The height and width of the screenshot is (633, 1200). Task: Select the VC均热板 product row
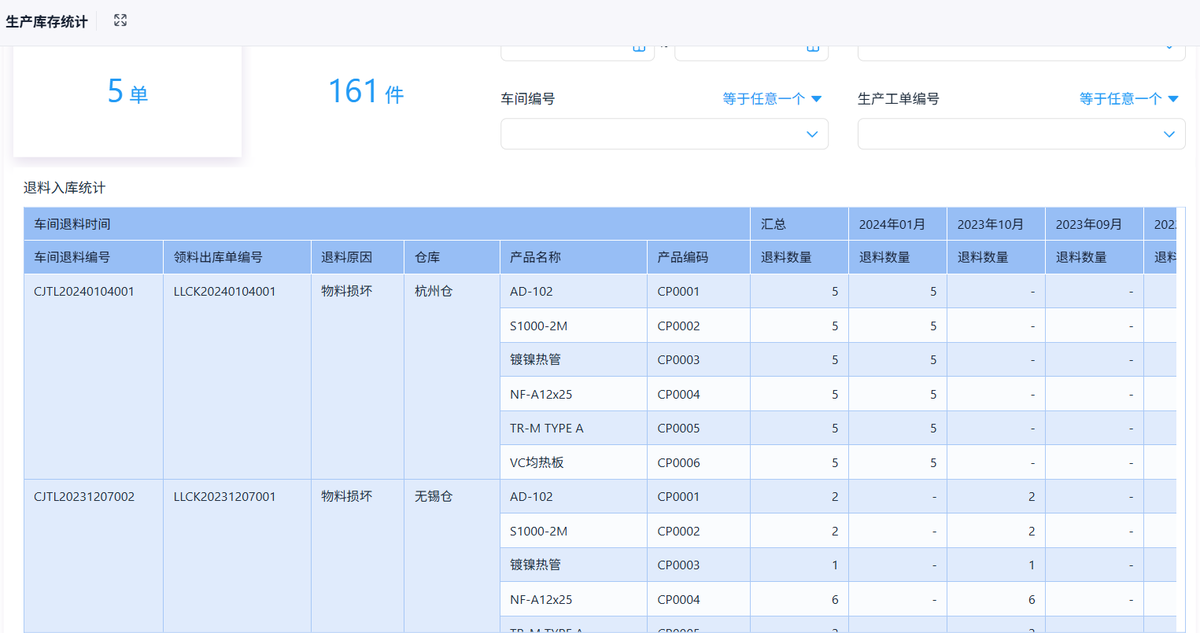coord(537,463)
